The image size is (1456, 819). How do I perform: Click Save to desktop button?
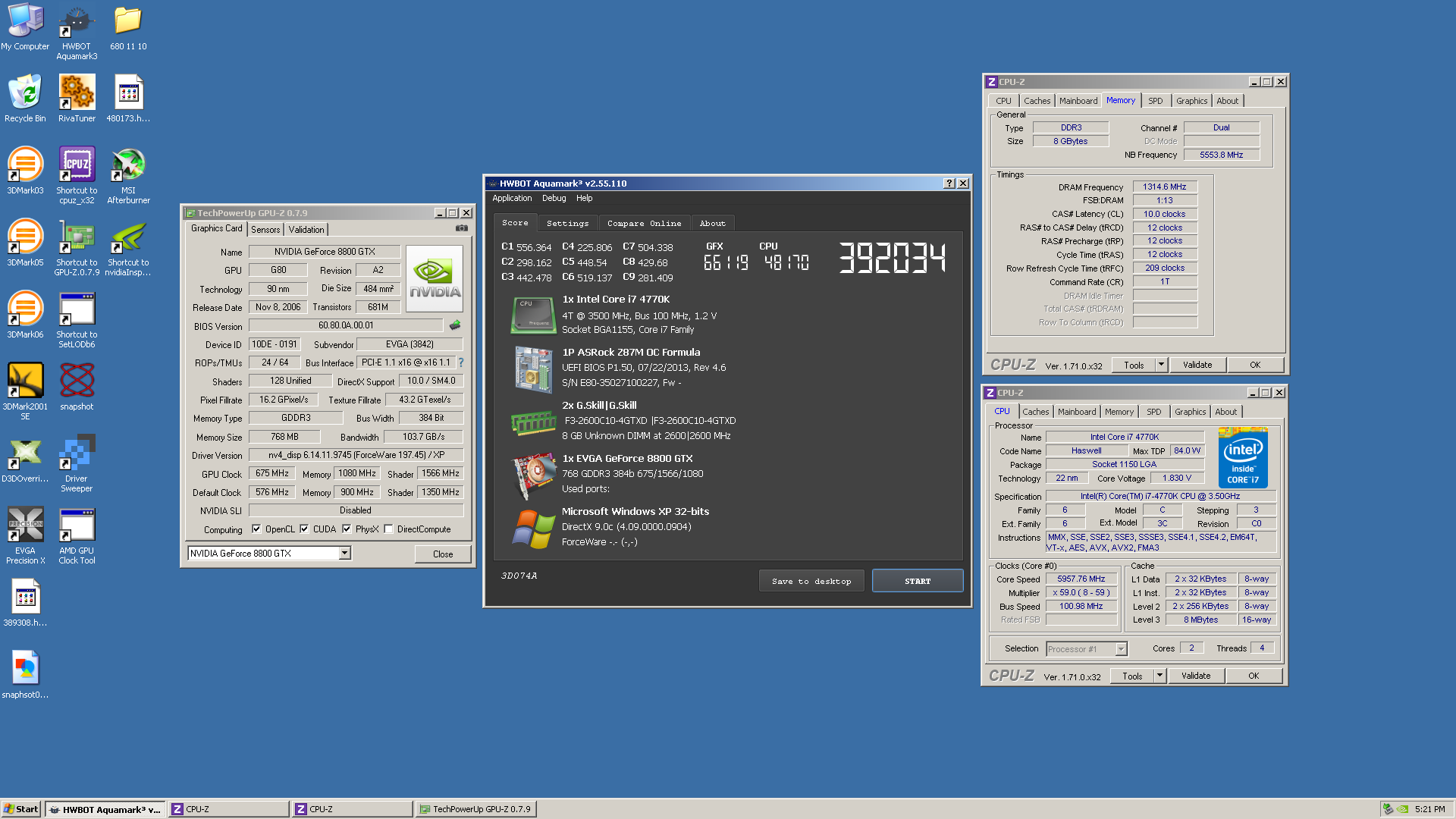tap(811, 581)
